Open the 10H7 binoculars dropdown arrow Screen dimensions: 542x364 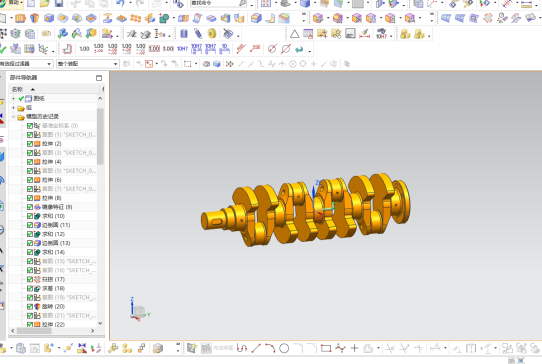(391, 36)
